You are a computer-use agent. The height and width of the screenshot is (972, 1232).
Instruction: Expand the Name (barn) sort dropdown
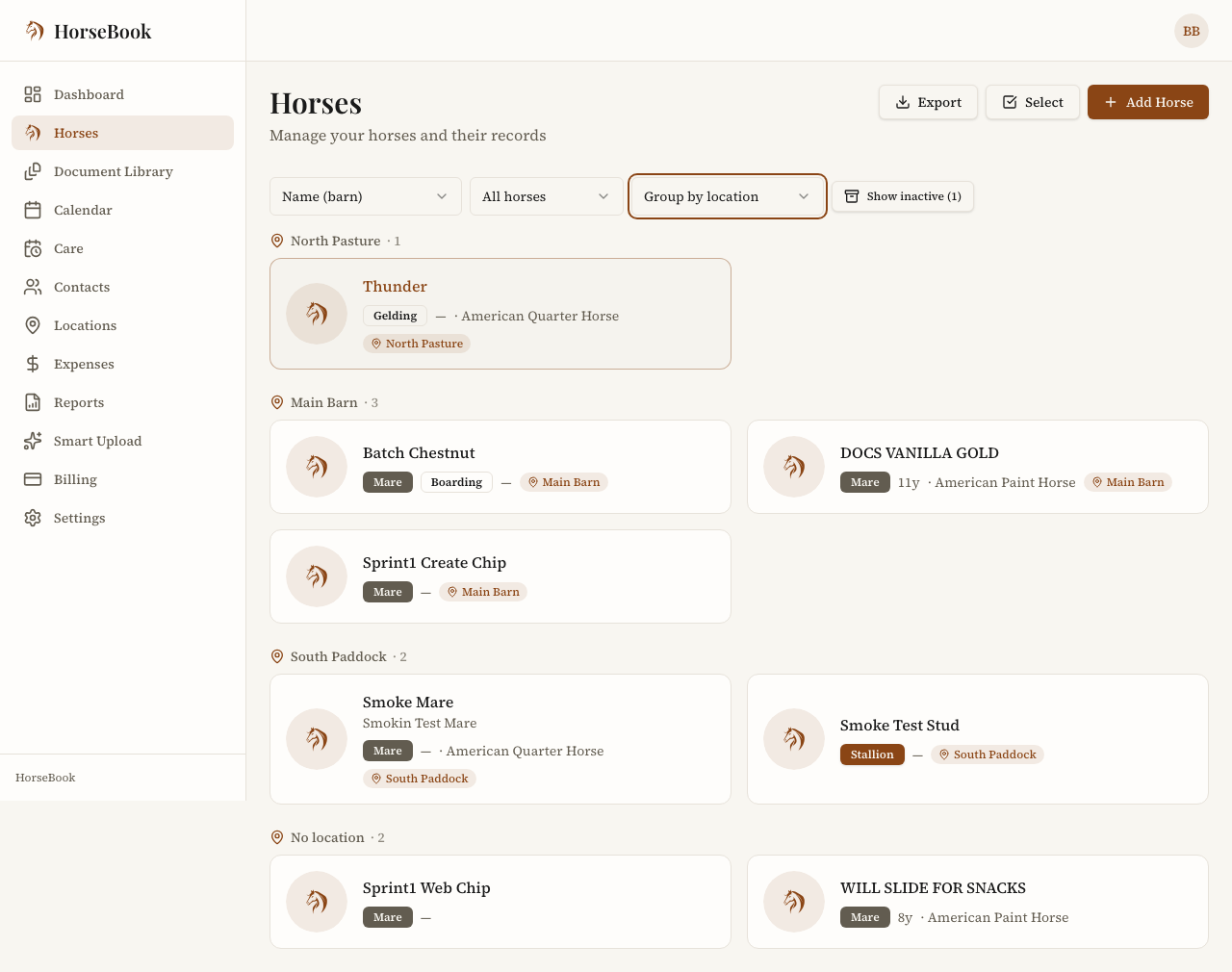(366, 196)
